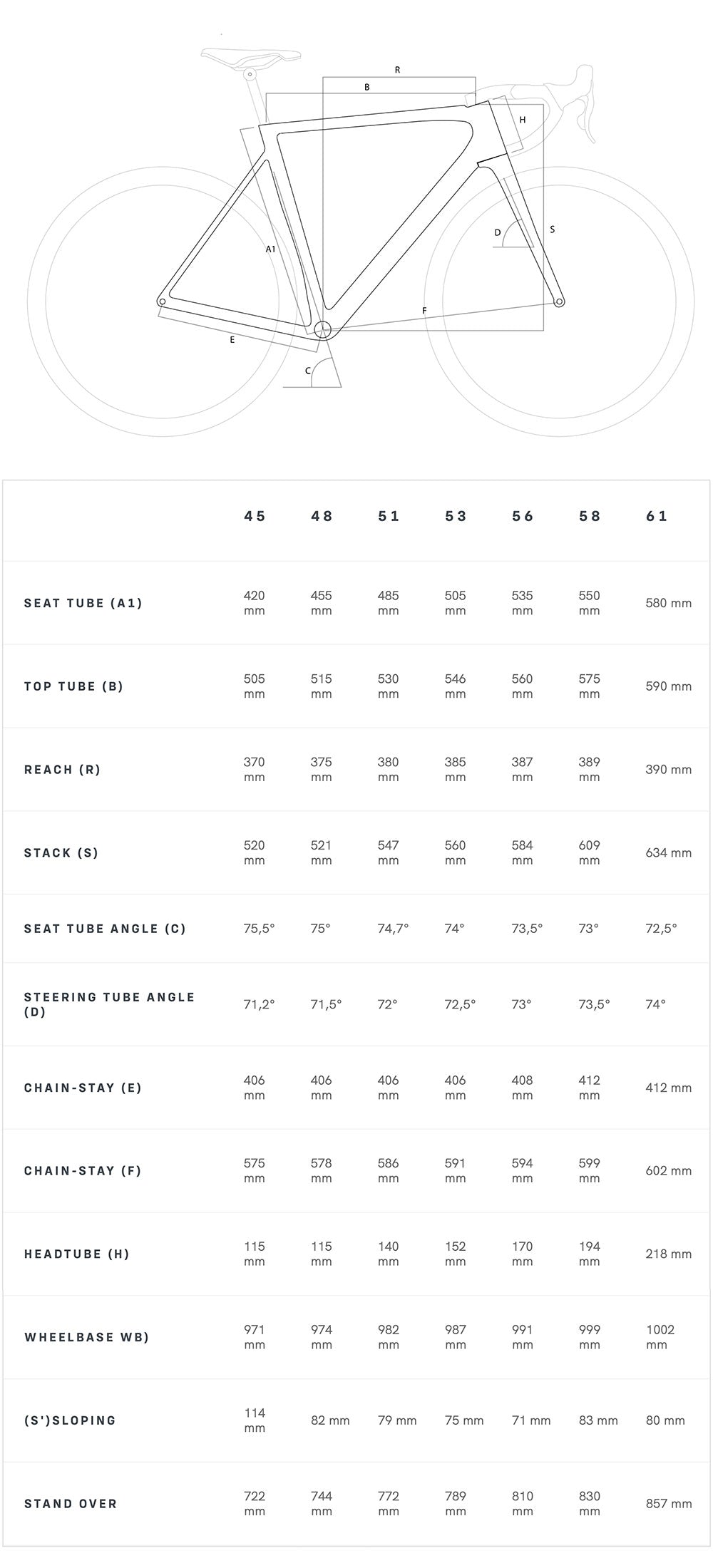The height and width of the screenshot is (1568, 713).
Task: Click the R reach label on diagram
Action: (x=397, y=70)
